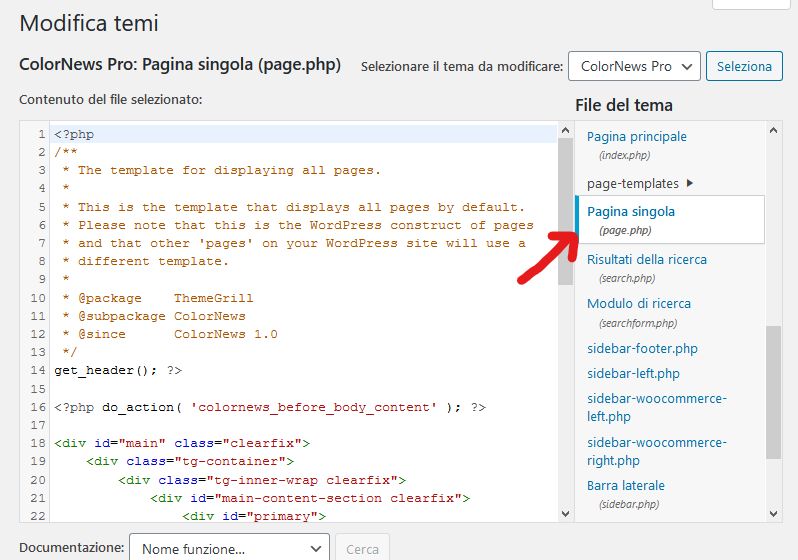Screen dimensions: 798x560
Task: Open the theme selector dropdown ColorNews Pro
Action: tap(634, 66)
